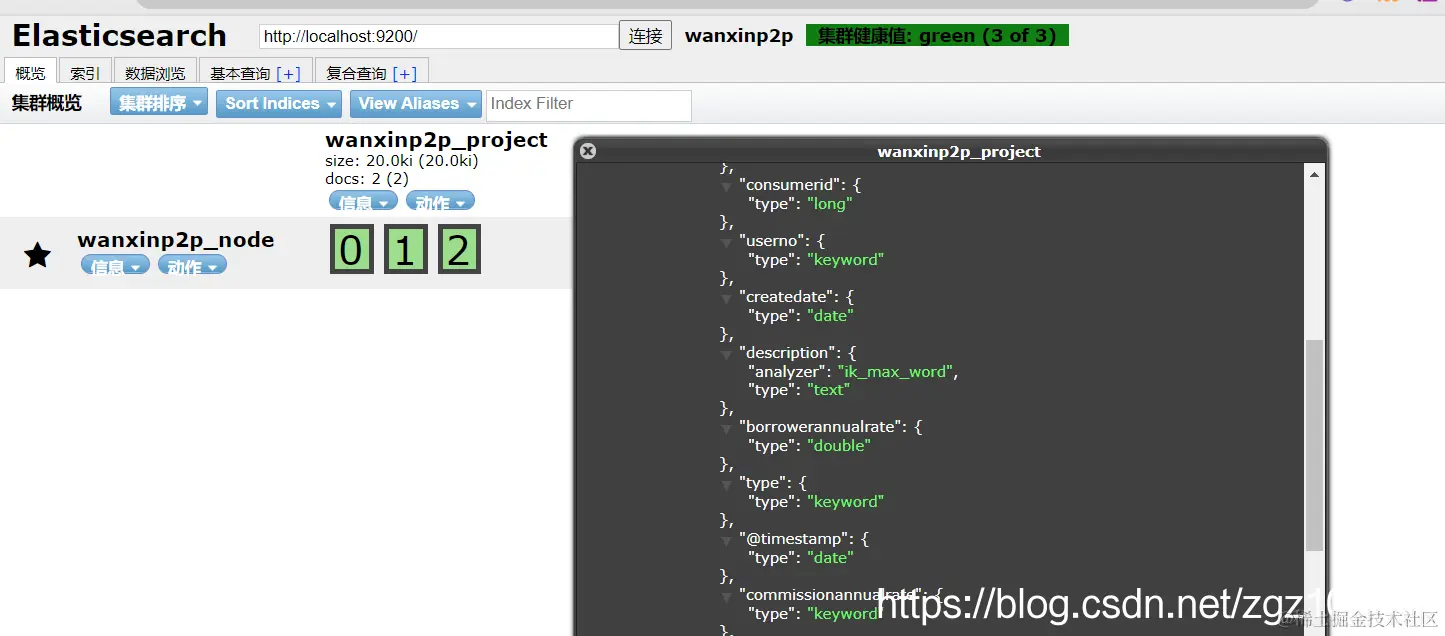Click the popup's vertical scrollbar thumb
This screenshot has height=636, width=1445.
click(1314, 445)
